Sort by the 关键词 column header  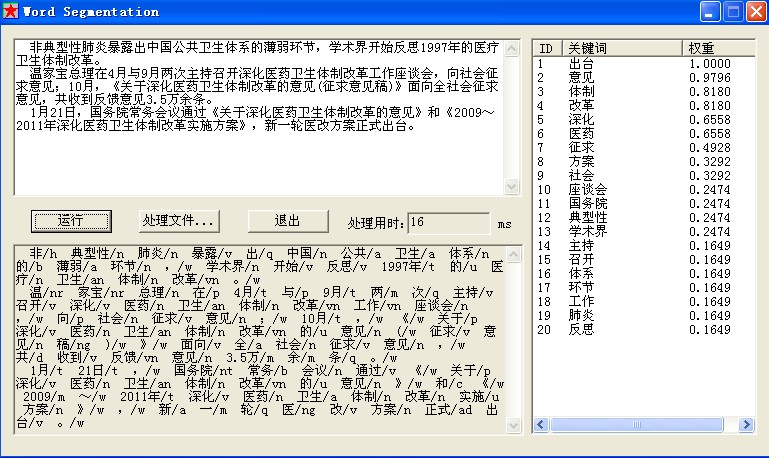click(622, 48)
